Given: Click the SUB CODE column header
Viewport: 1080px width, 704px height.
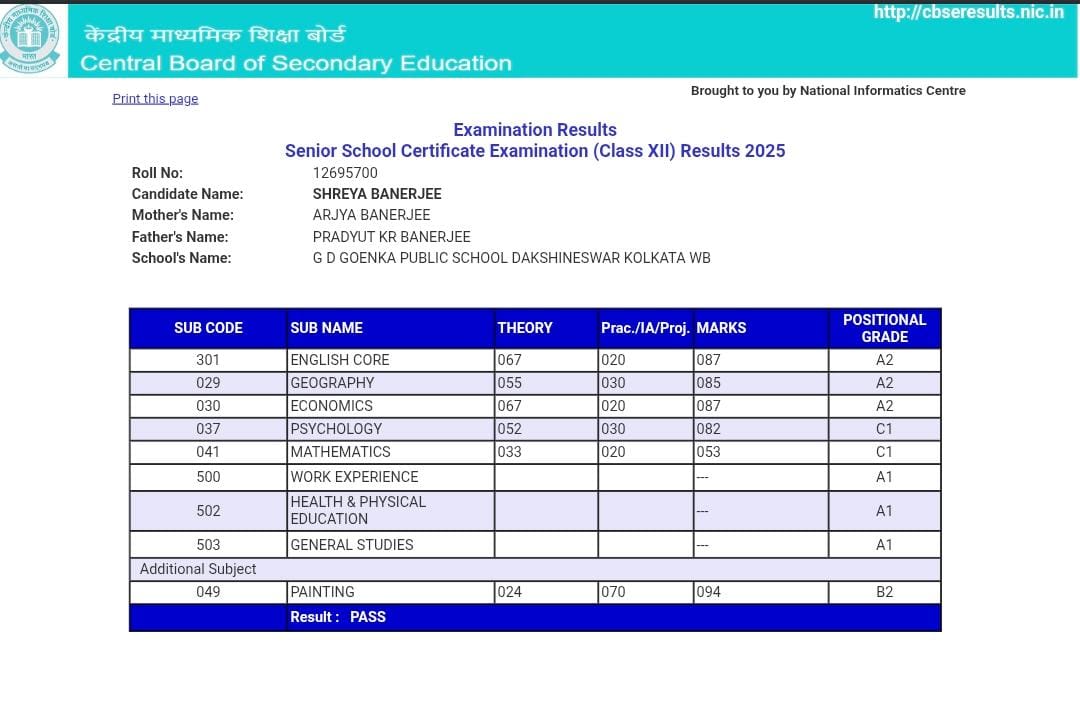Looking at the screenshot, I should 208,328.
